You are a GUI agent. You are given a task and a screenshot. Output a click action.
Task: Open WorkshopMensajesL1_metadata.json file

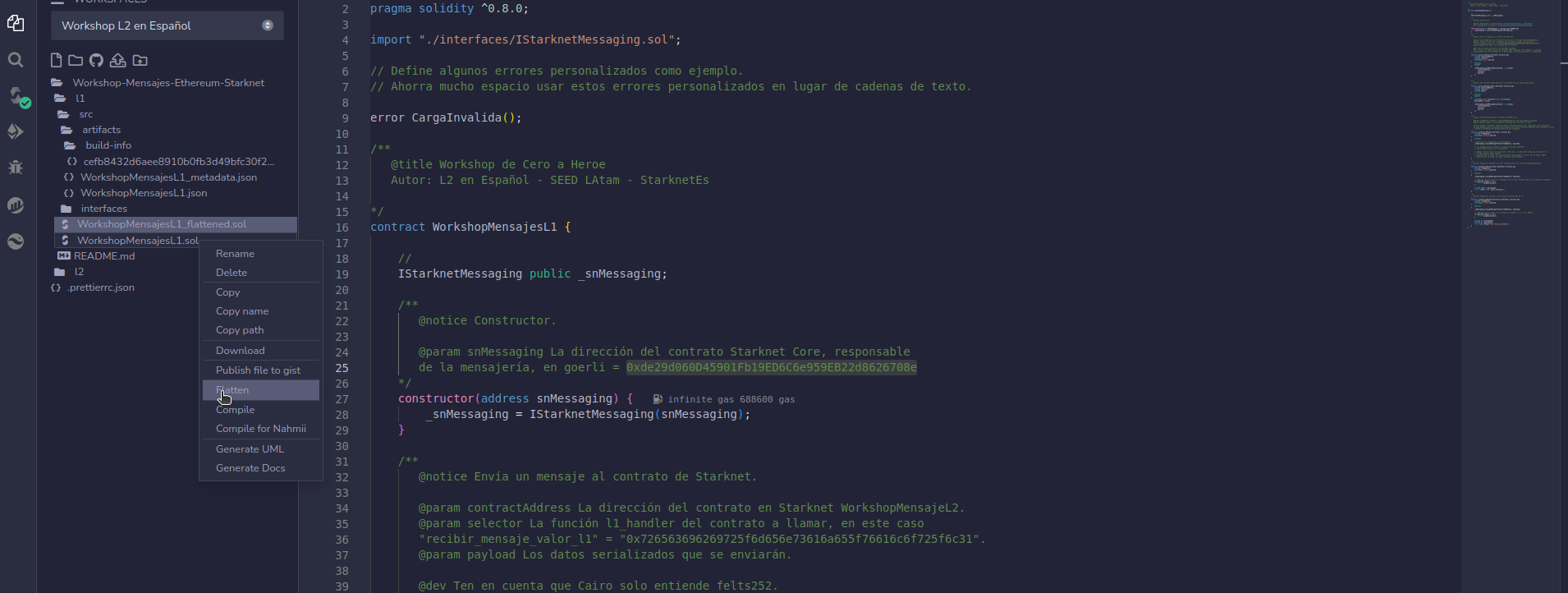[168, 177]
